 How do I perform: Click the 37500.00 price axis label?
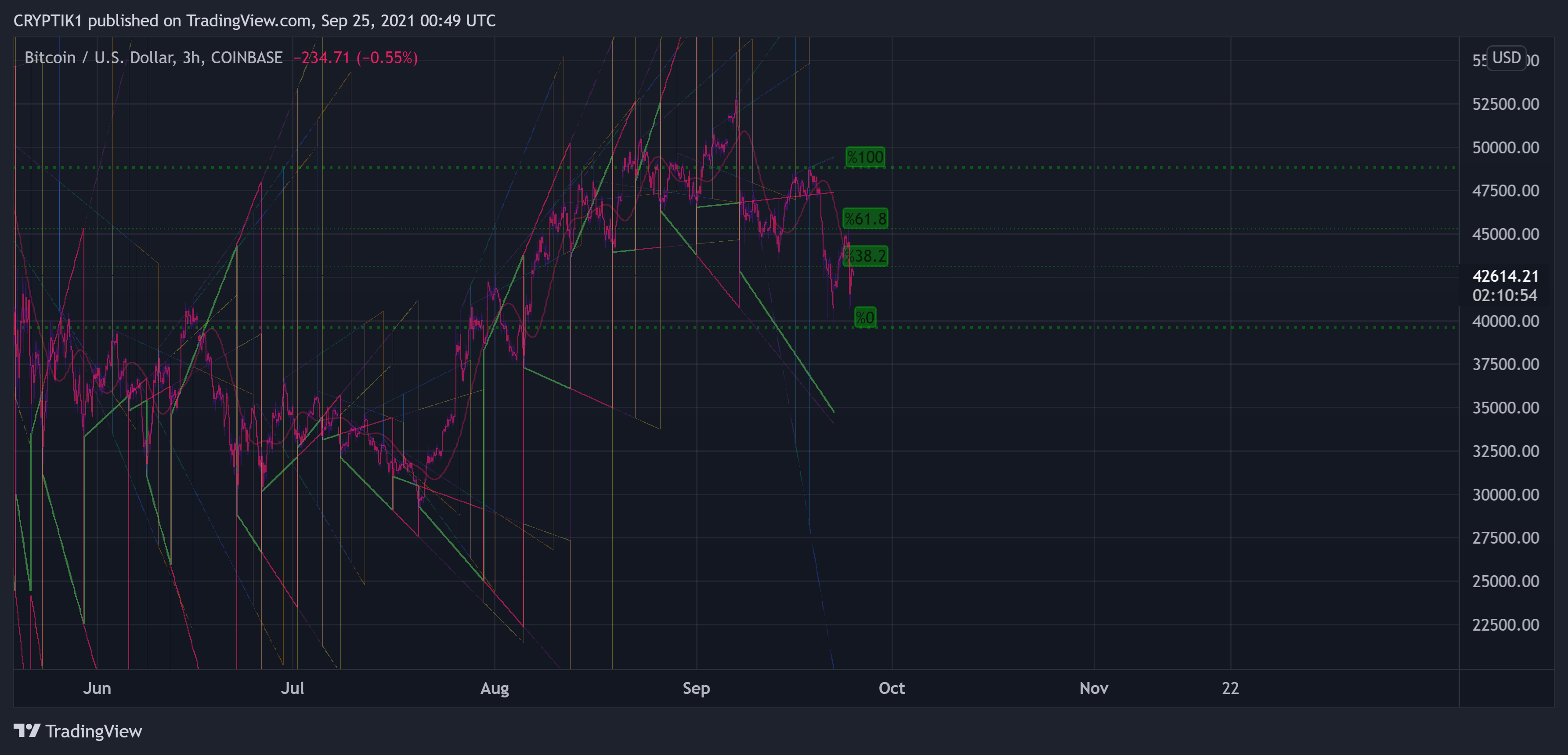1505,364
